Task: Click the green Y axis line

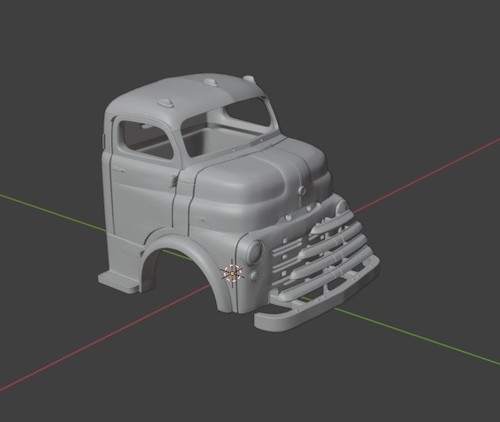Action: (417, 337)
